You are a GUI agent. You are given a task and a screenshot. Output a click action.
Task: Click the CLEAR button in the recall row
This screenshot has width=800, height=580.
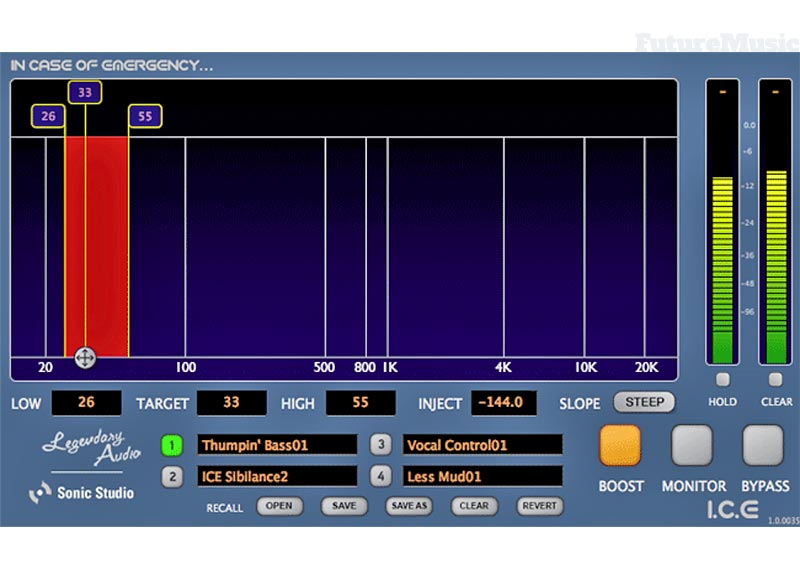click(474, 506)
